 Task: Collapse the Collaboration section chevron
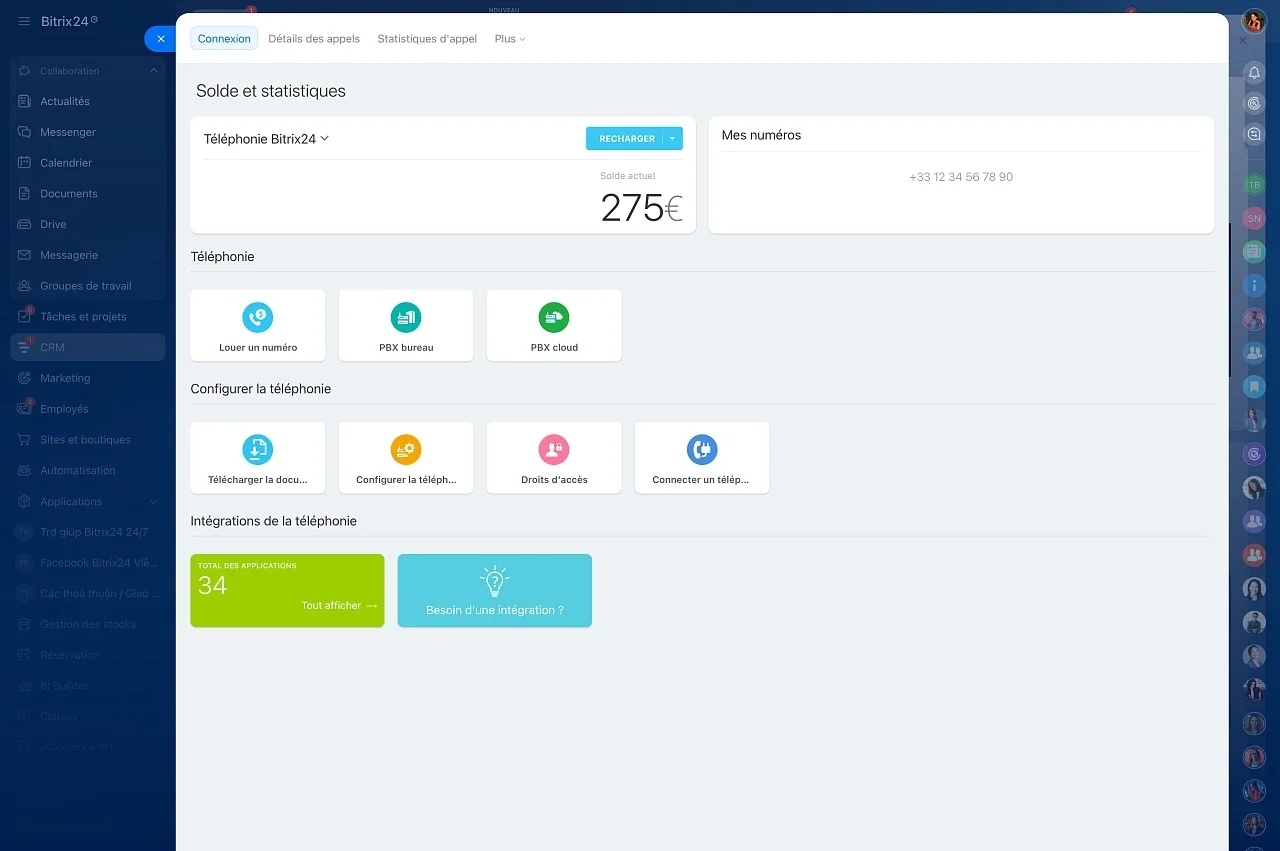tap(154, 71)
